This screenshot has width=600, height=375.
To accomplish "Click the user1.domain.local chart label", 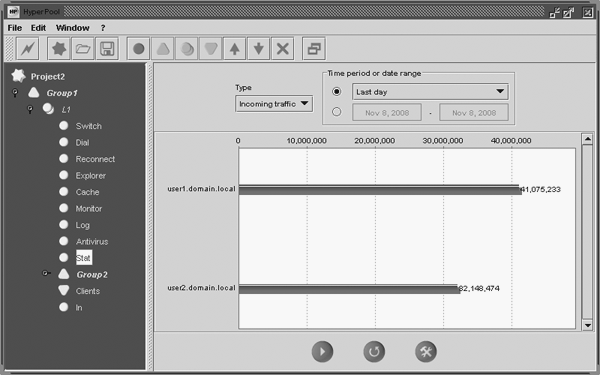I will pyautogui.click(x=201, y=189).
